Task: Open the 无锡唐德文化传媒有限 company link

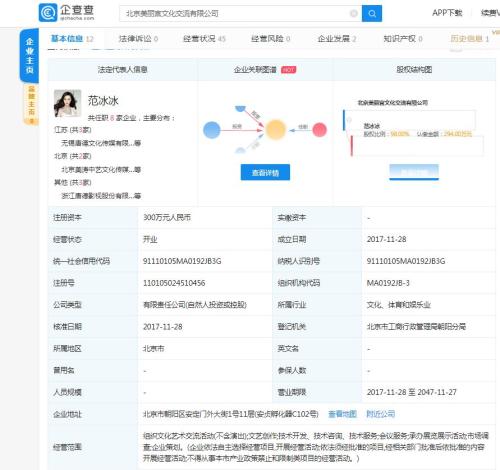Action: coord(101,143)
